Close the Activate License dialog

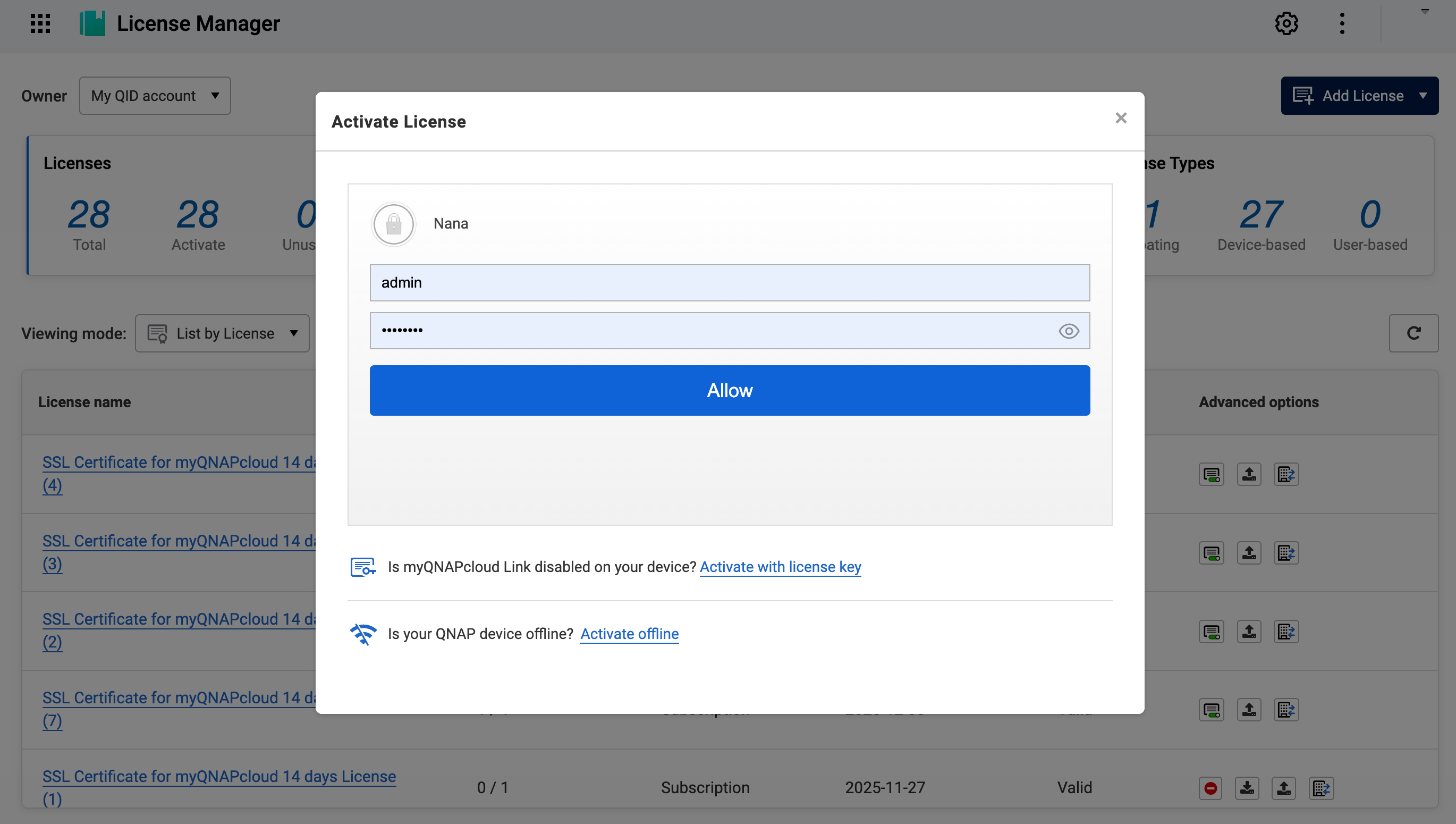point(1121,117)
